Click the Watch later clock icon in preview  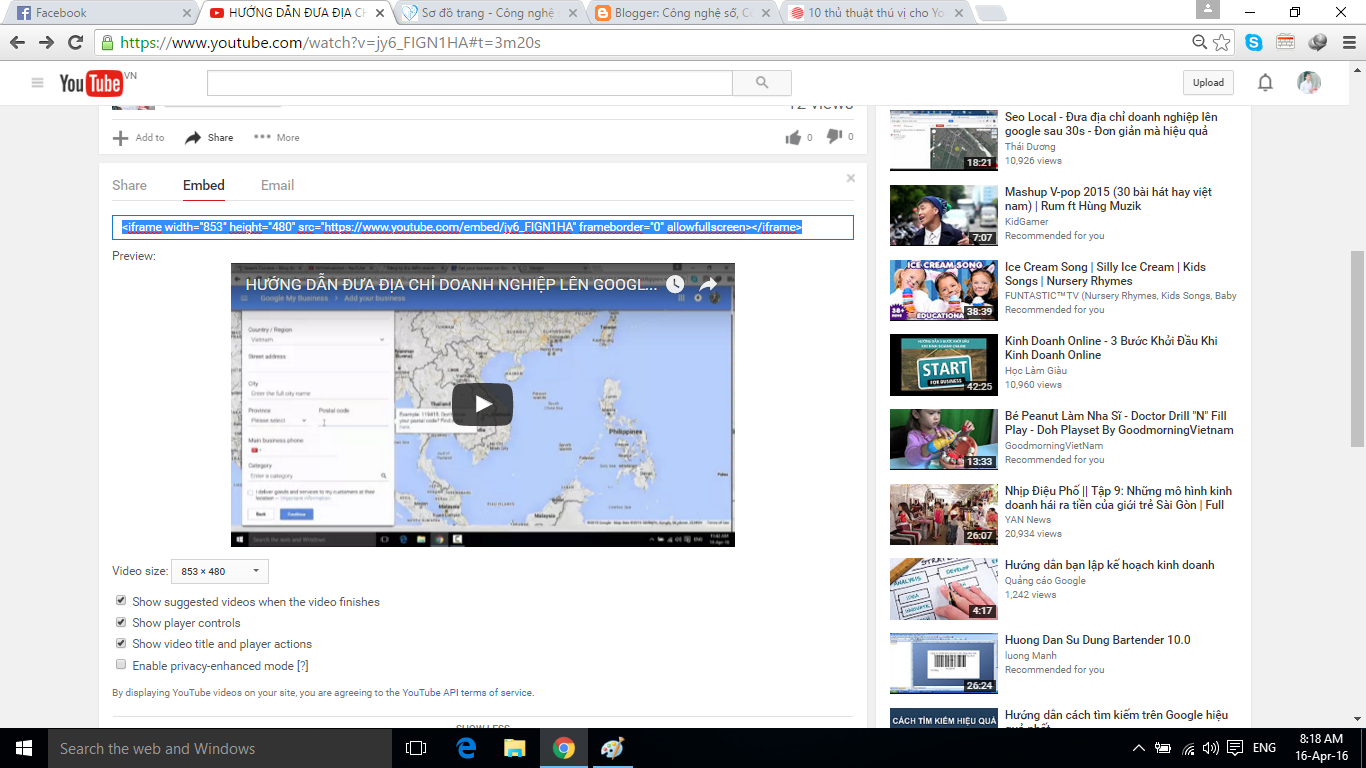[x=675, y=284]
